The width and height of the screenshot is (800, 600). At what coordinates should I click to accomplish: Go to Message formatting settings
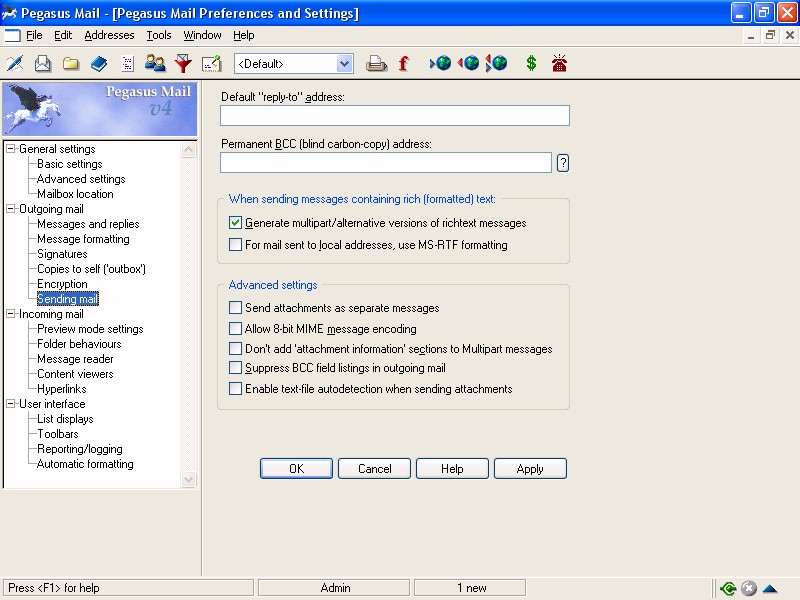[x=83, y=239]
